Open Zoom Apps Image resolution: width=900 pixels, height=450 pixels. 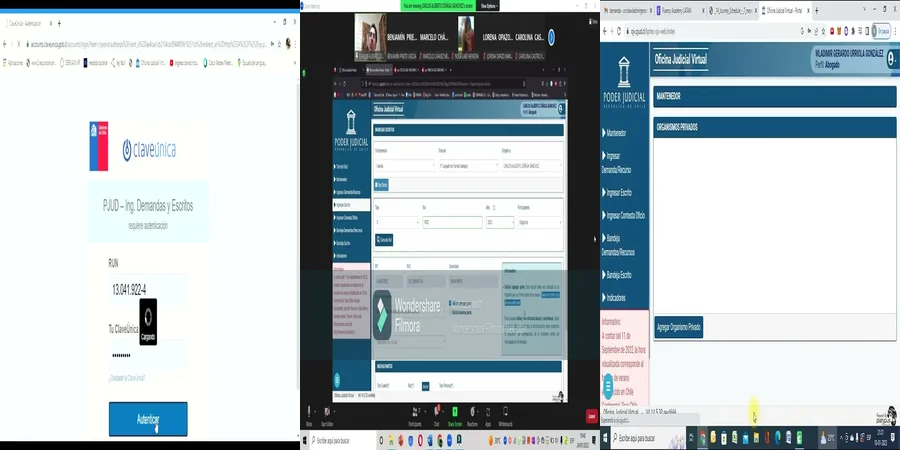488,414
